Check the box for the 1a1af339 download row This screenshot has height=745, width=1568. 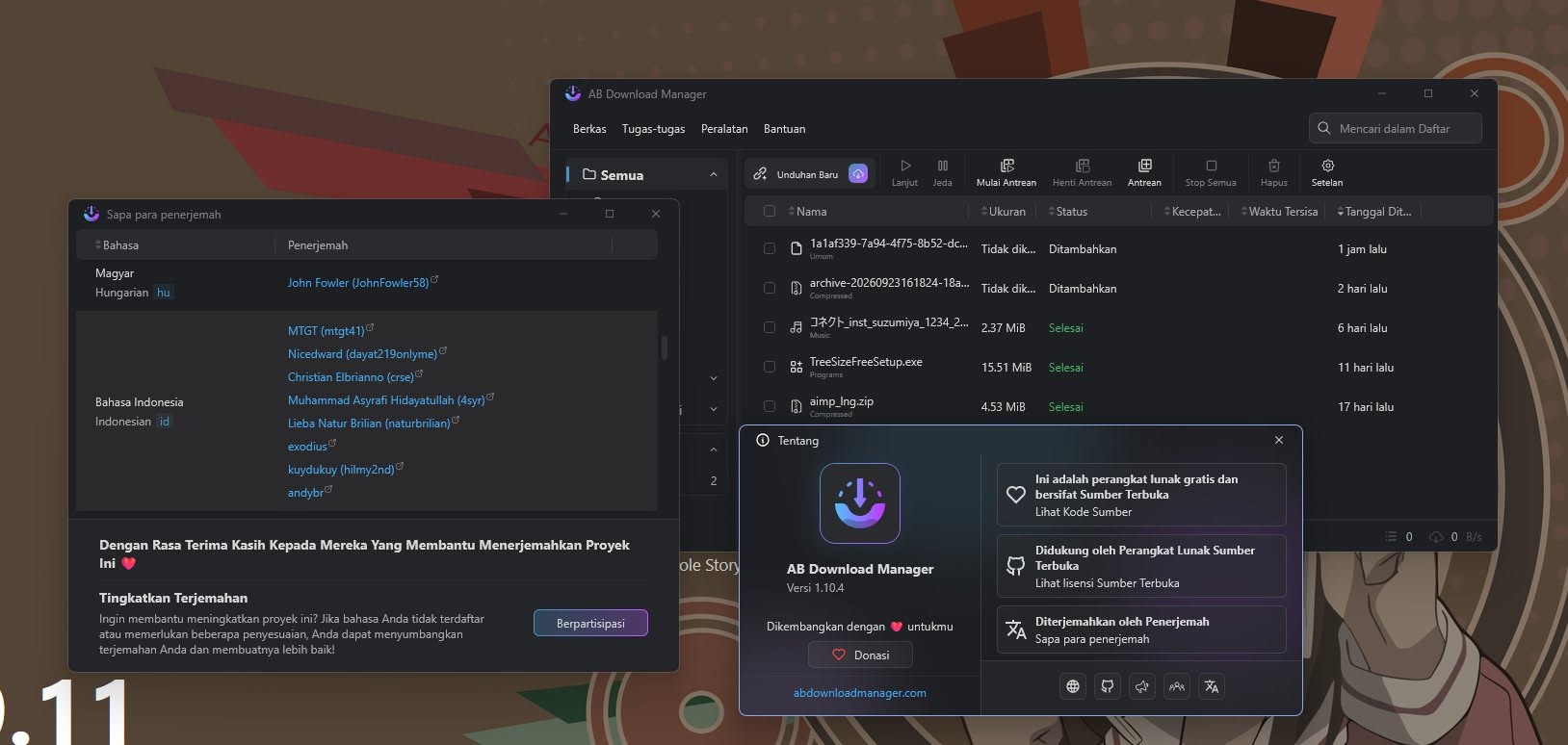(770, 248)
